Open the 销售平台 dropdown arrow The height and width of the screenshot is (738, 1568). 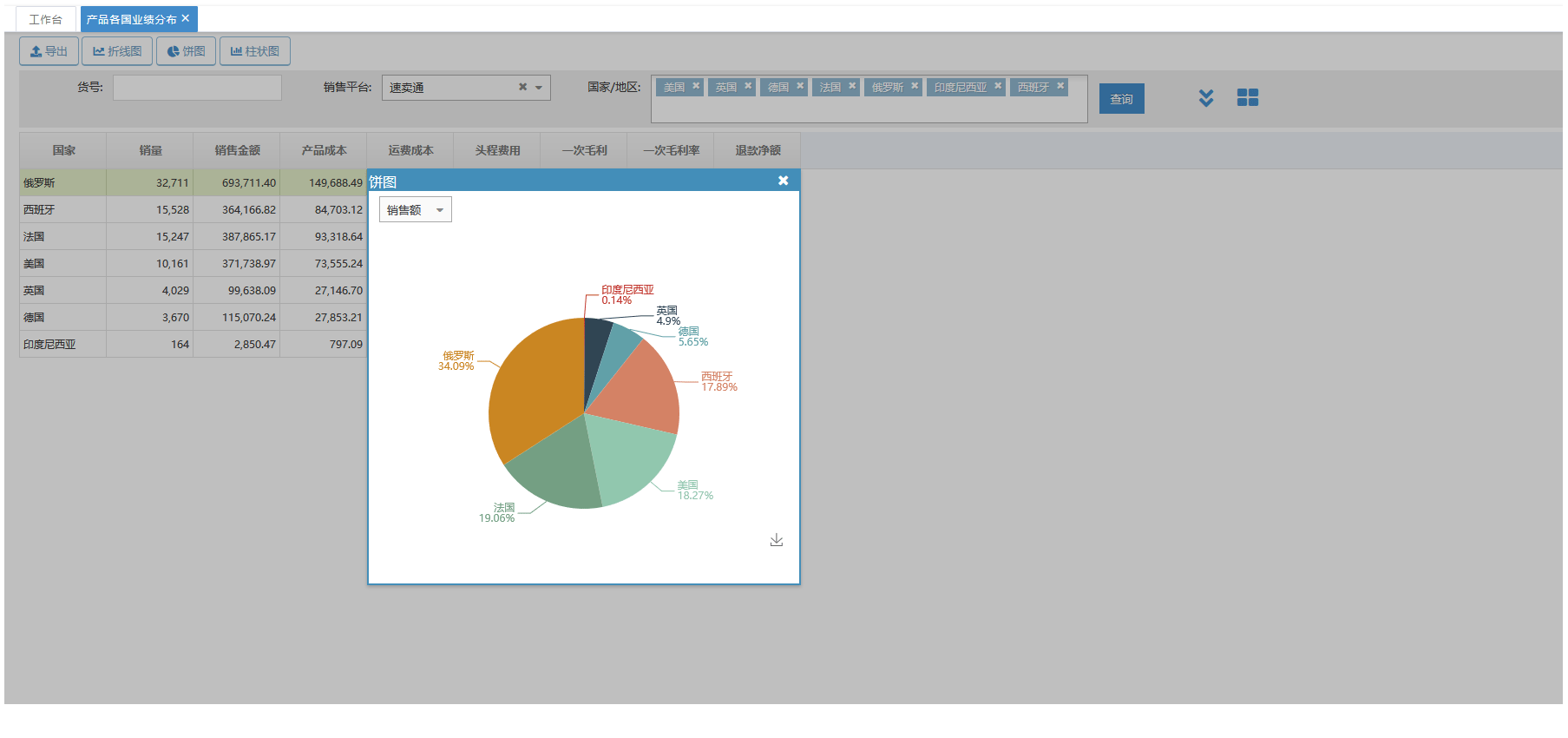pyautogui.click(x=539, y=88)
